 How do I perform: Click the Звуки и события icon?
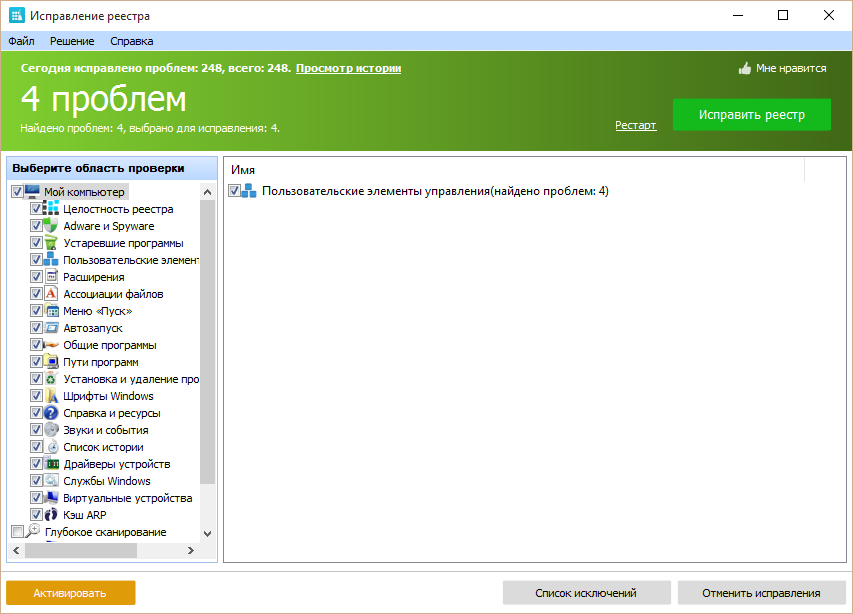click(52, 430)
